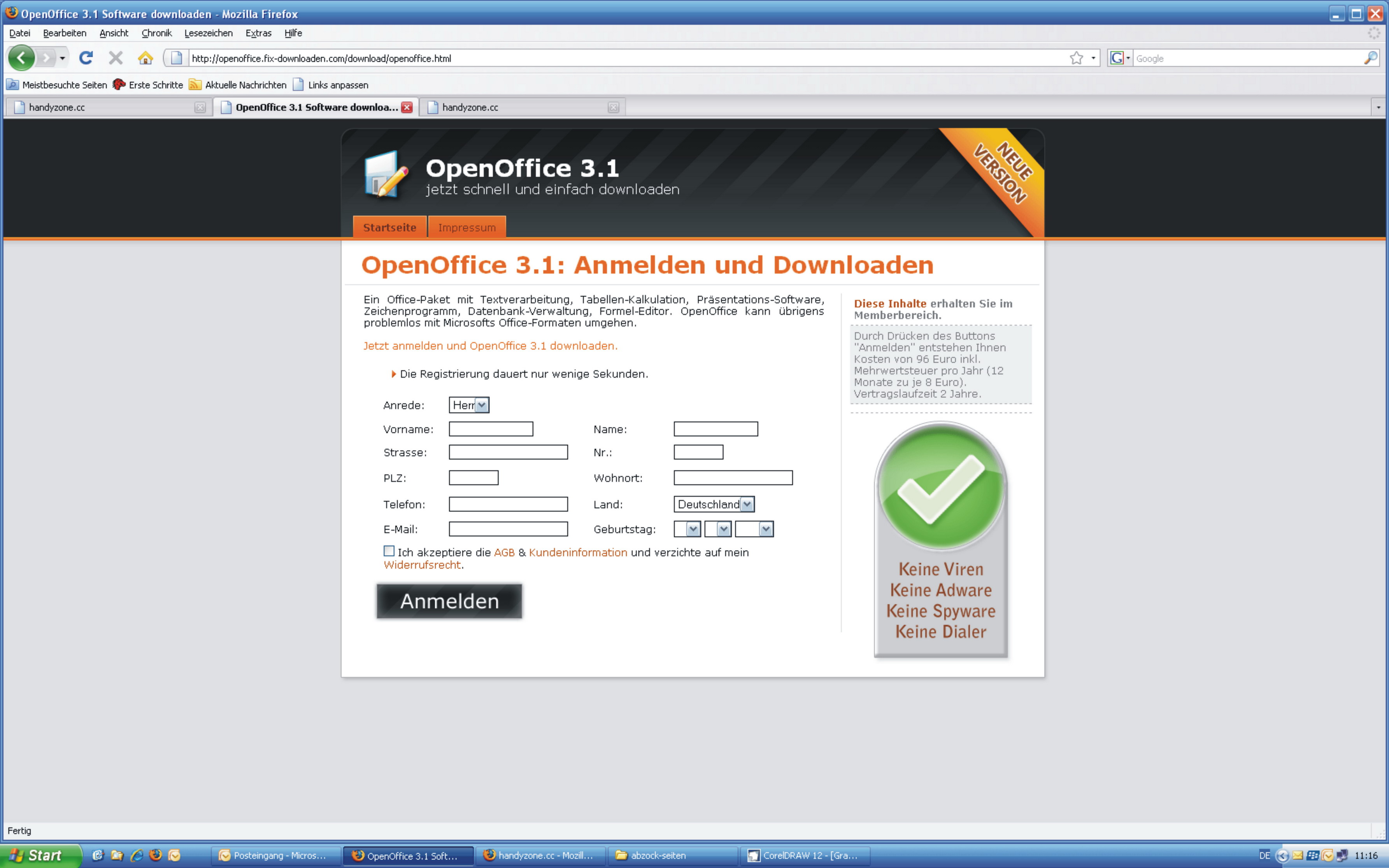The image size is (1389, 868).
Task: Tick the AGB acceptance checkbox
Action: pos(389,551)
